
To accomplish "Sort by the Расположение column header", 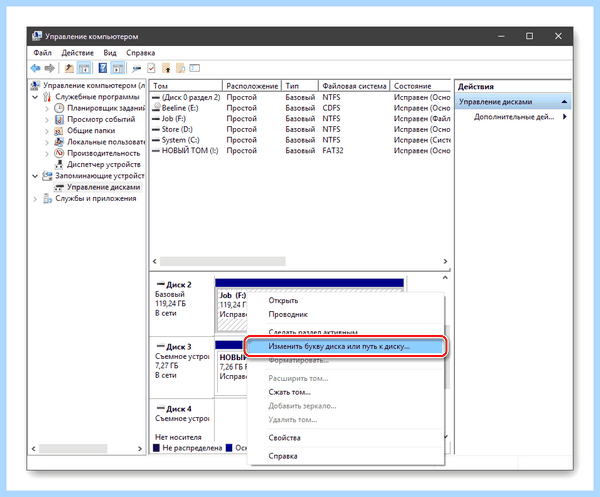I will coord(252,86).
